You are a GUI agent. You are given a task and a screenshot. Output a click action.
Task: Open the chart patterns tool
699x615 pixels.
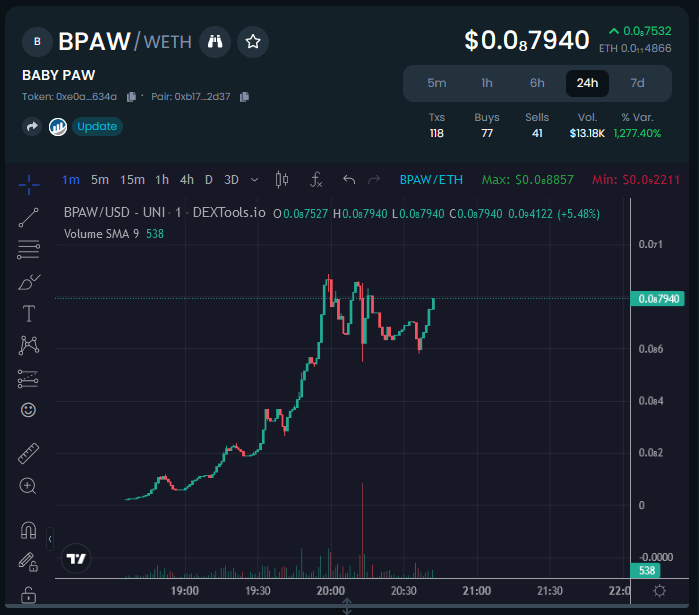[29, 345]
